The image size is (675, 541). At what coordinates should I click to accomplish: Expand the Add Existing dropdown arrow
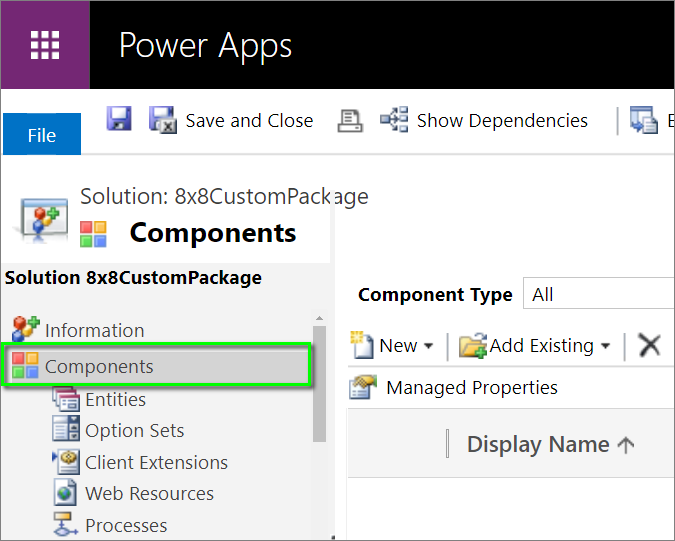point(606,346)
